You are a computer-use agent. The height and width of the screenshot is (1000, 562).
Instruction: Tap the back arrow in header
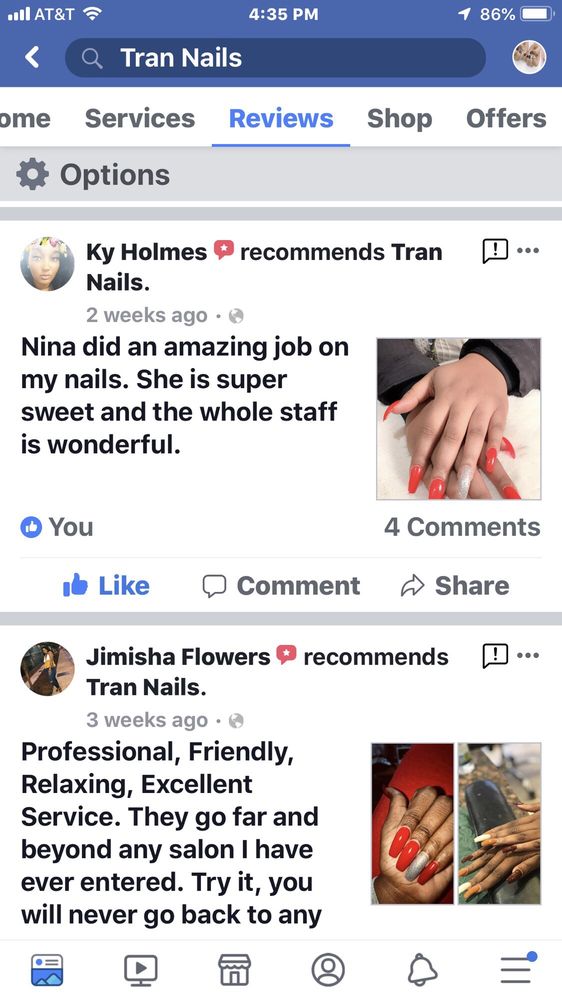click(32, 57)
